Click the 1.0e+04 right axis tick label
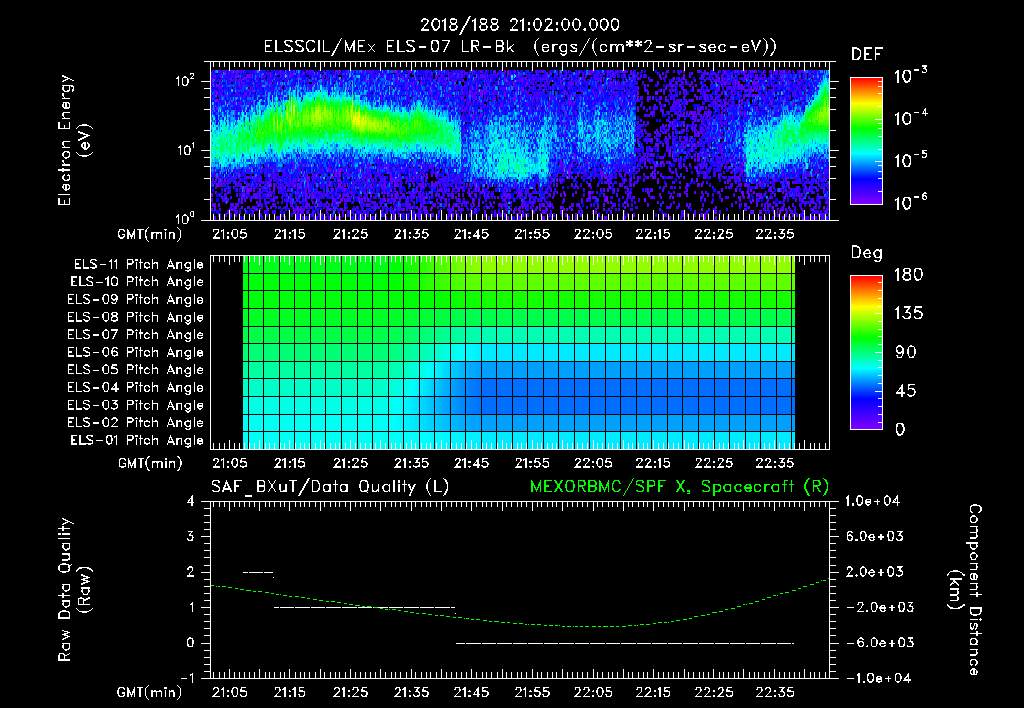The image size is (1024, 708). [x=872, y=502]
